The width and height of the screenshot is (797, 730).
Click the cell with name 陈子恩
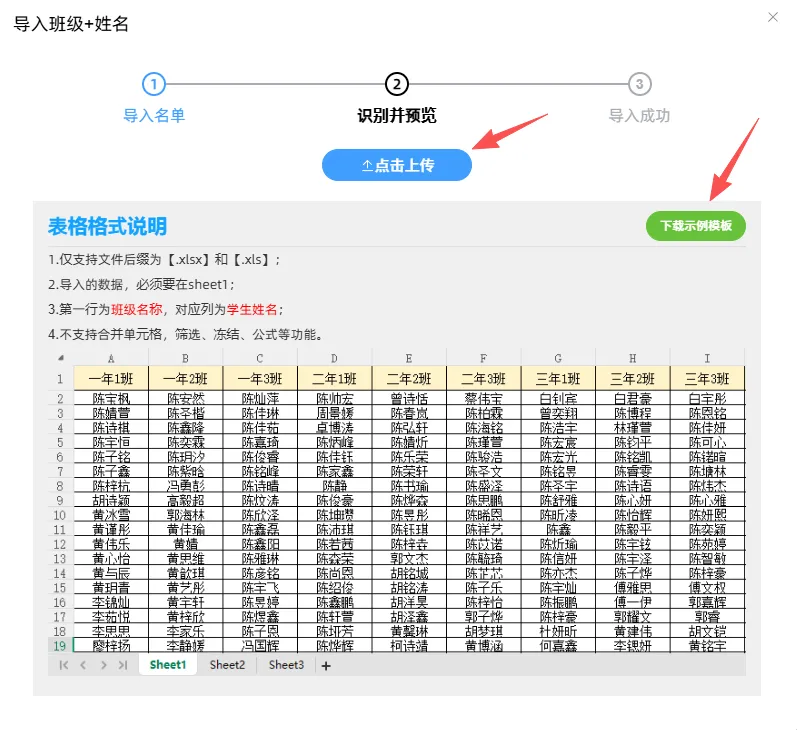click(x=260, y=631)
